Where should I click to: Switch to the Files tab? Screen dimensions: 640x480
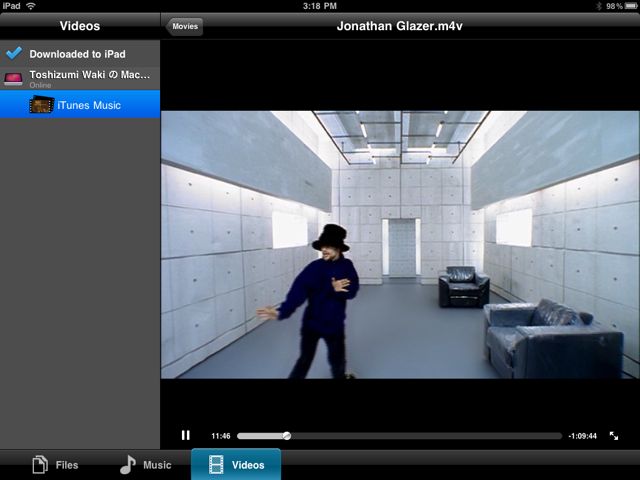55,465
